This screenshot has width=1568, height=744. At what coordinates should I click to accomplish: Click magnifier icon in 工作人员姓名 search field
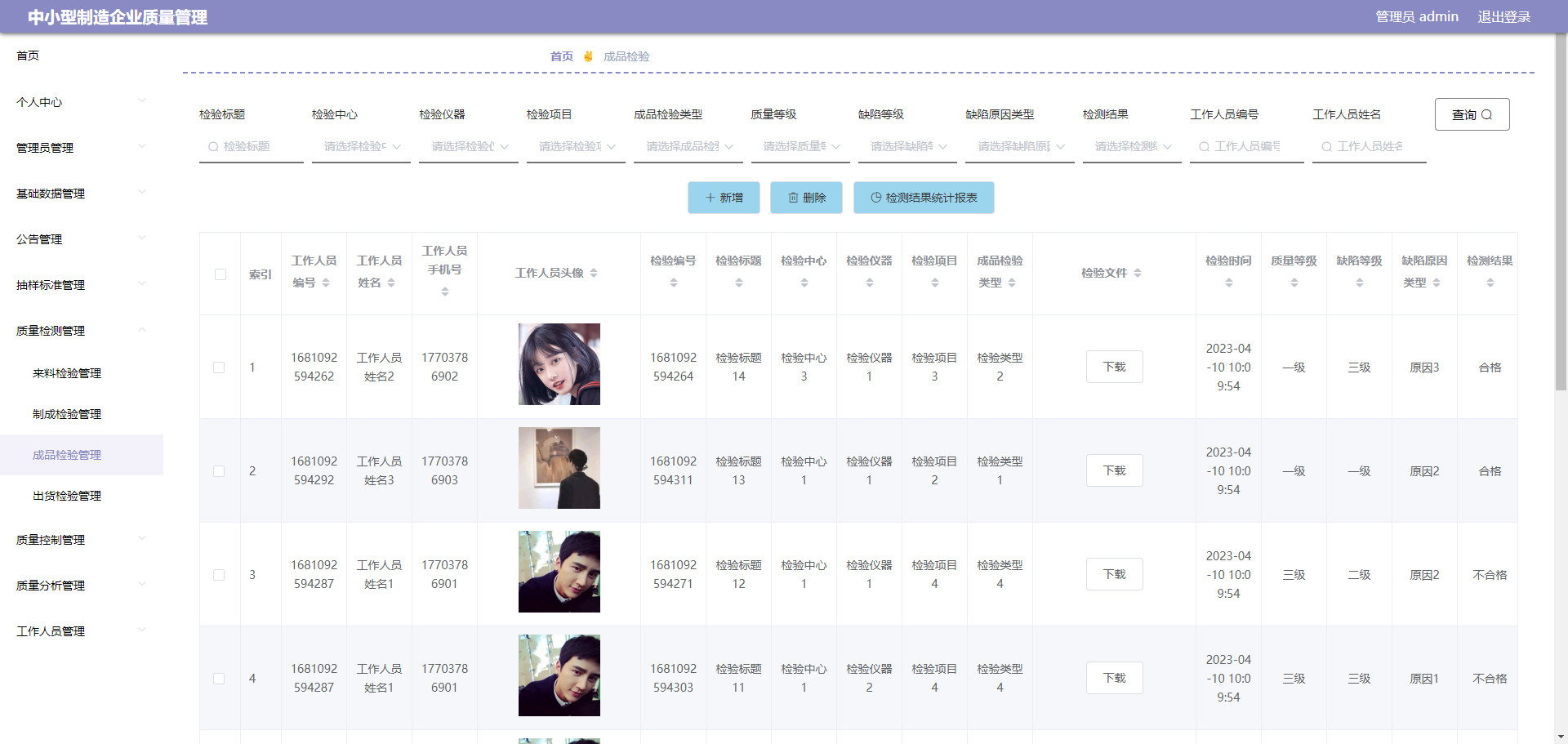1327,147
